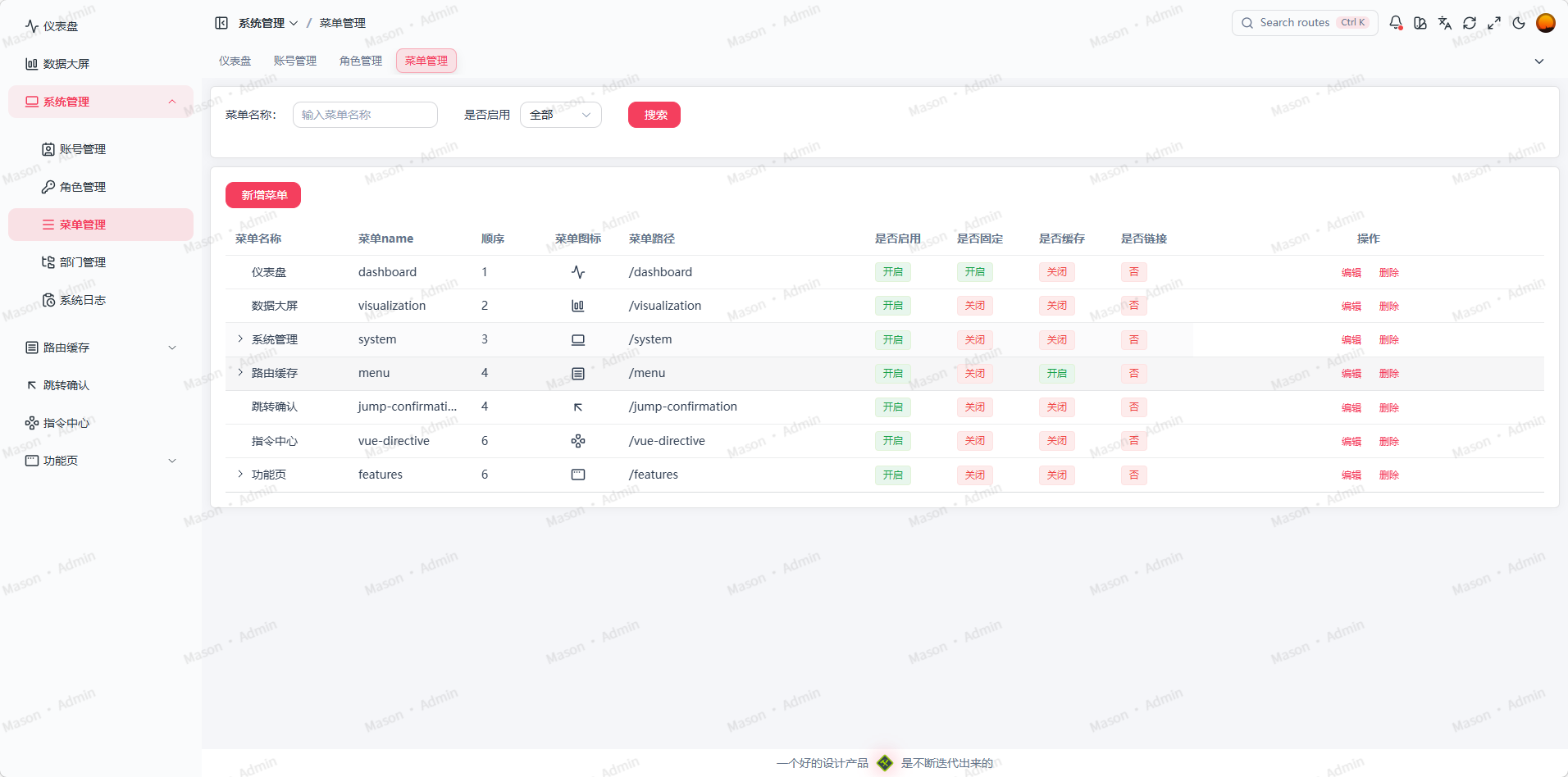Viewport: 1568px width, 777px height.
Task: Enter fullscreen with the expand icon
Action: click(x=1494, y=22)
